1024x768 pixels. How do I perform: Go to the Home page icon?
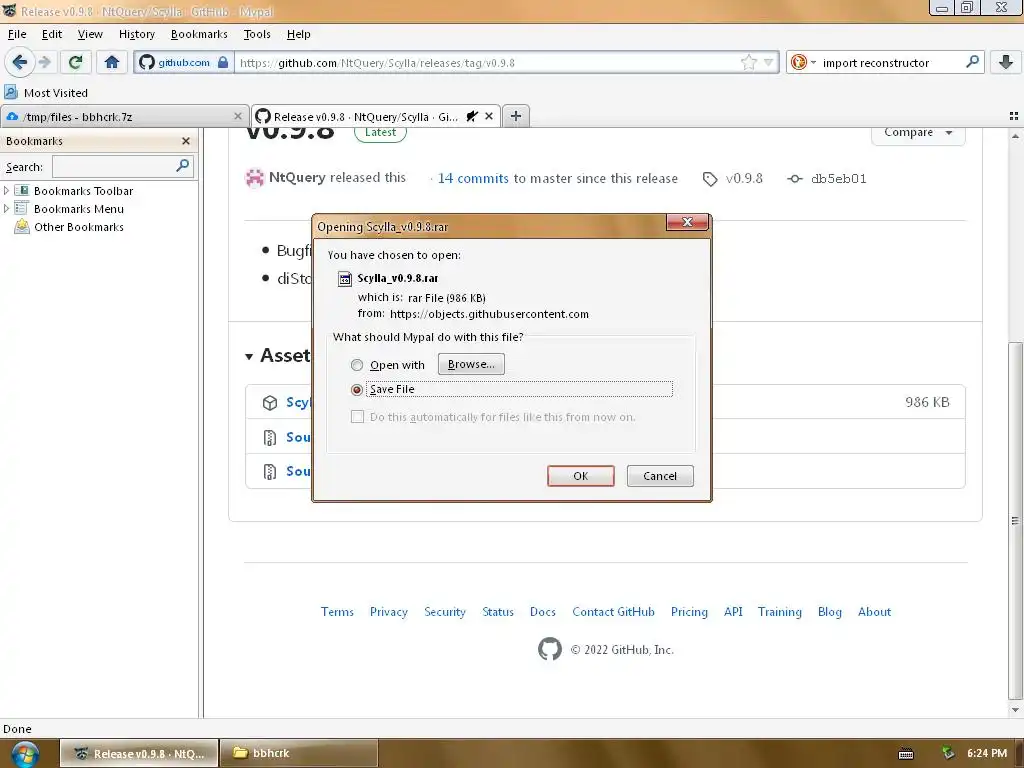pos(112,63)
